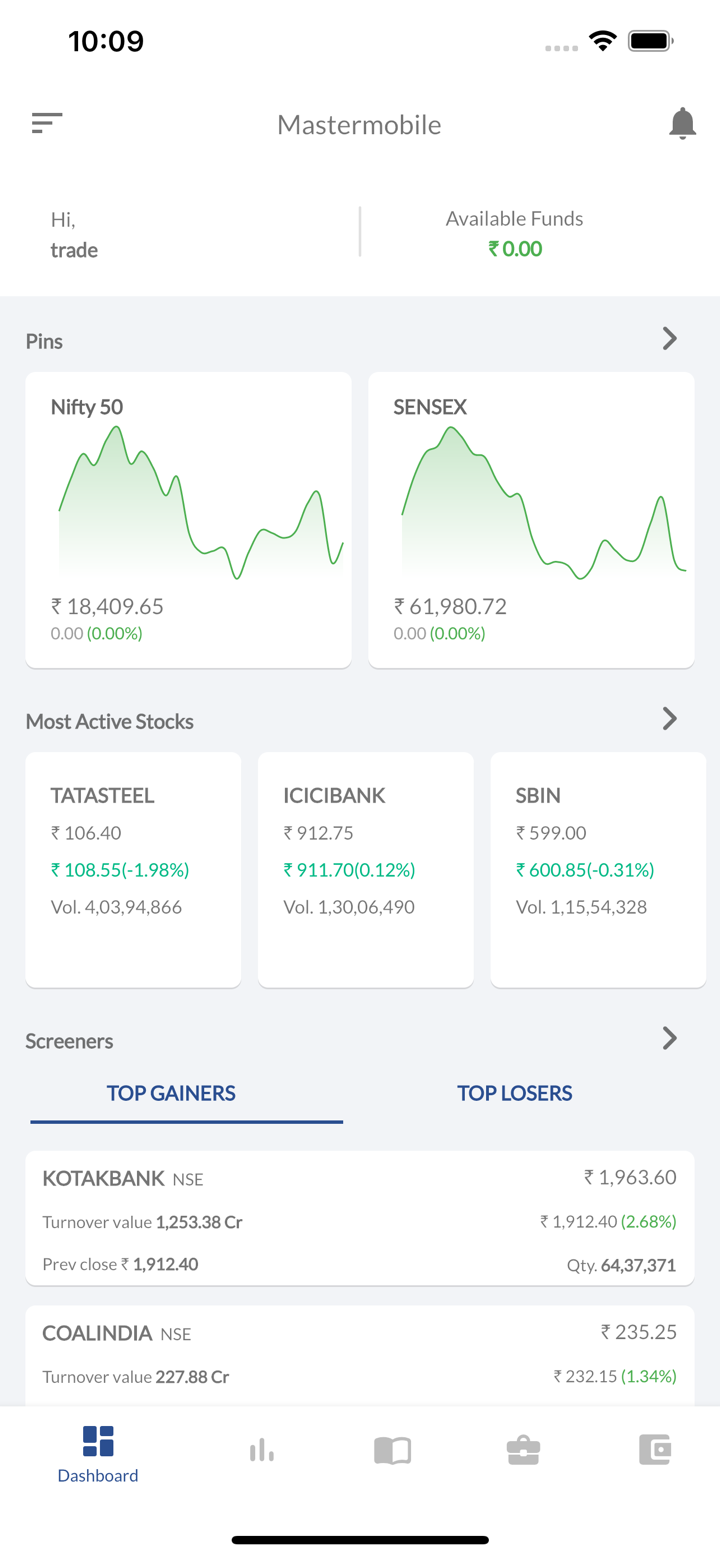Open the hamburger menu icon
Screen dimensions: 720x1558
[x=47, y=123]
